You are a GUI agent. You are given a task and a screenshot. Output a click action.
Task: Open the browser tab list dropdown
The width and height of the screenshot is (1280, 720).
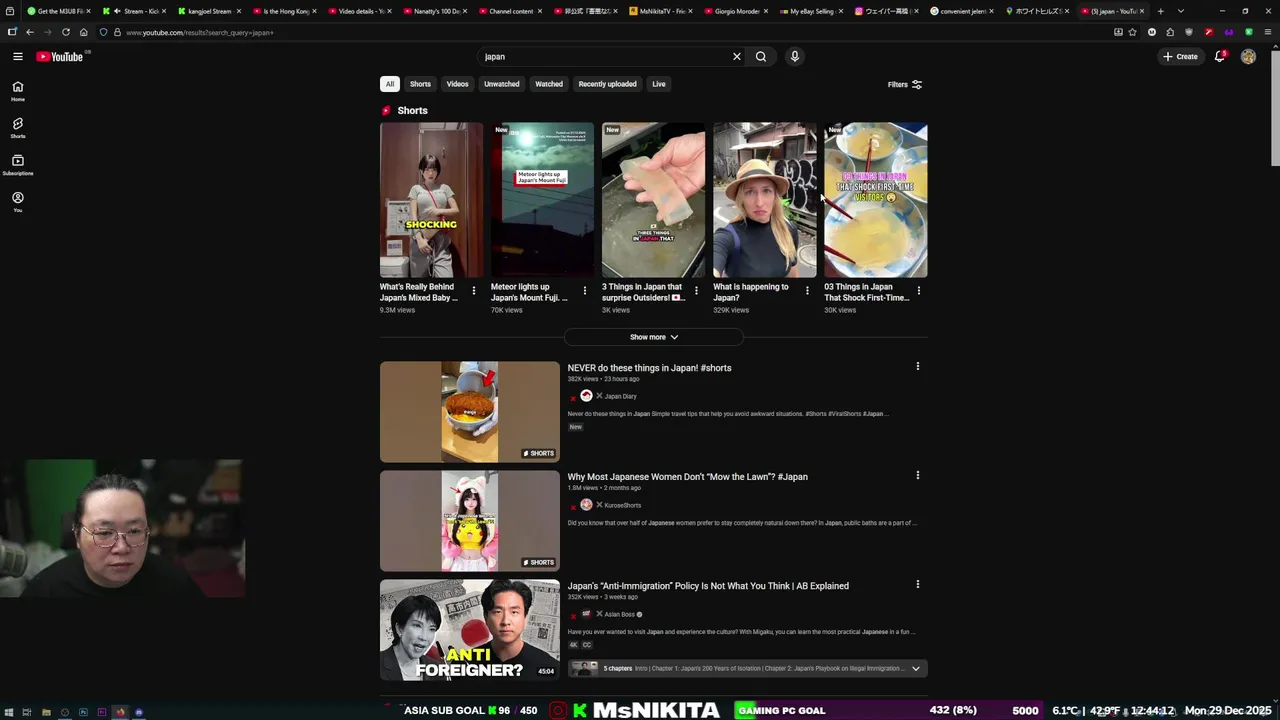1181,11
